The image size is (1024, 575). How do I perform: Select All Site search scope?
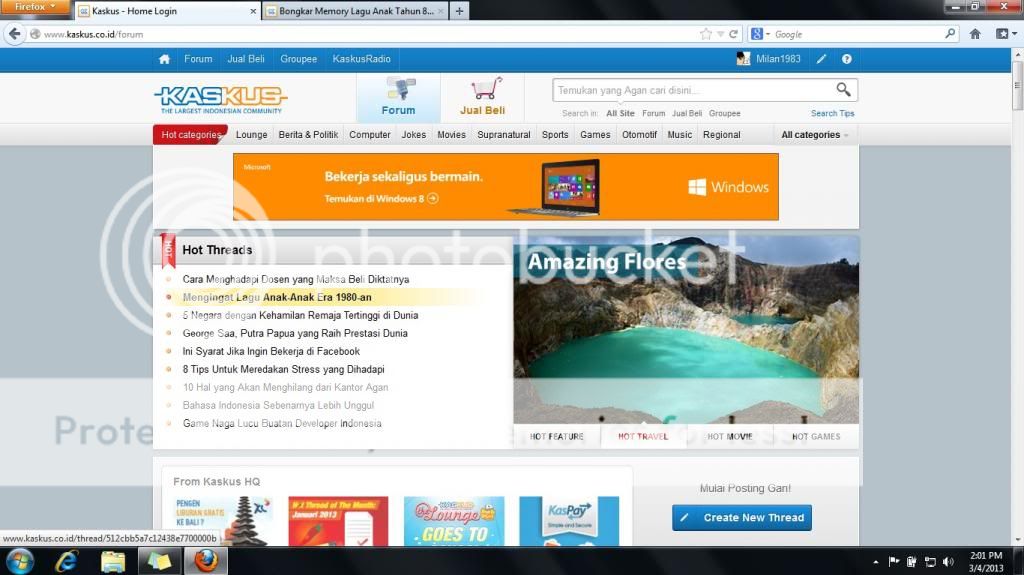(620, 114)
